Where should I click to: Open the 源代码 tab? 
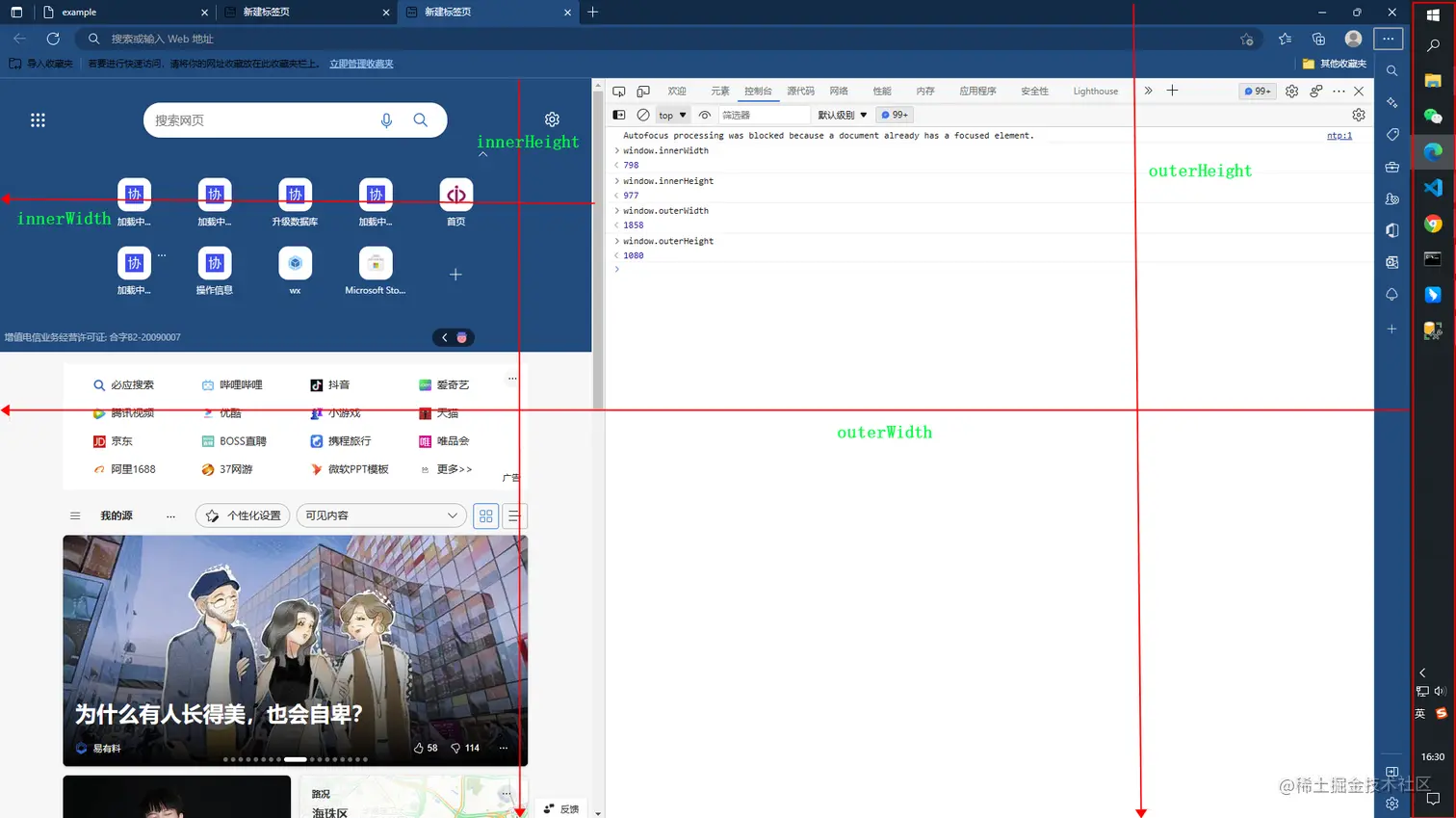point(800,92)
